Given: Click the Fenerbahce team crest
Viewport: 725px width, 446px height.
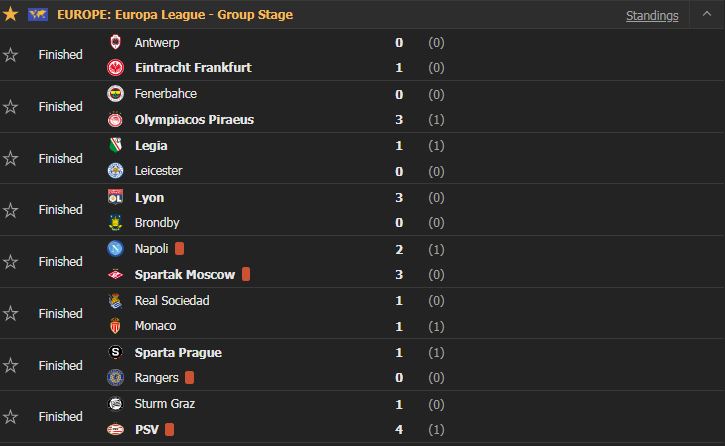Looking at the screenshot, I should [115, 94].
